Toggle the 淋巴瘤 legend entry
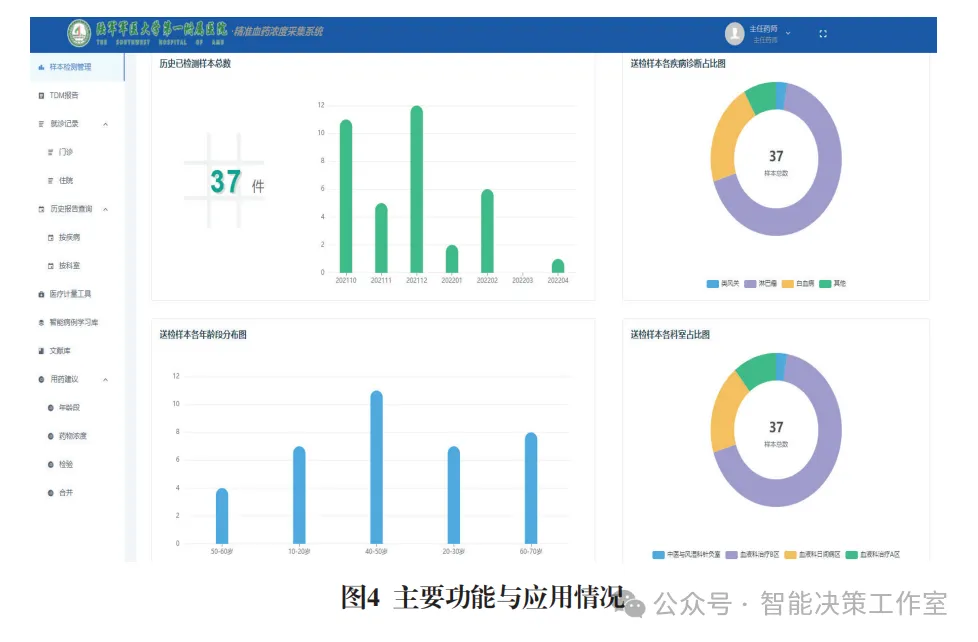 (760, 284)
